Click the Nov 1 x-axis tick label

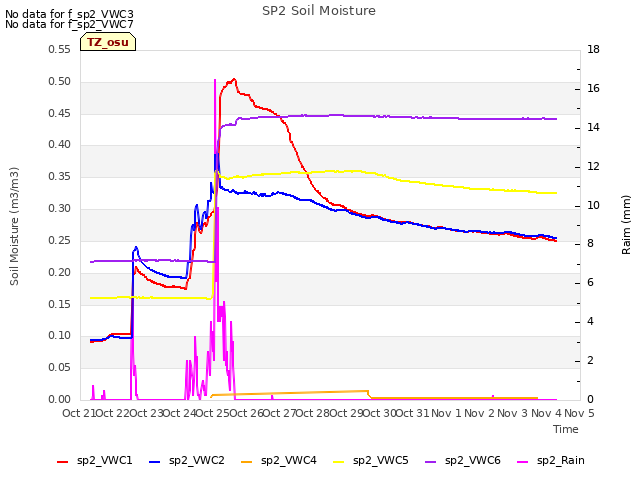point(446,413)
